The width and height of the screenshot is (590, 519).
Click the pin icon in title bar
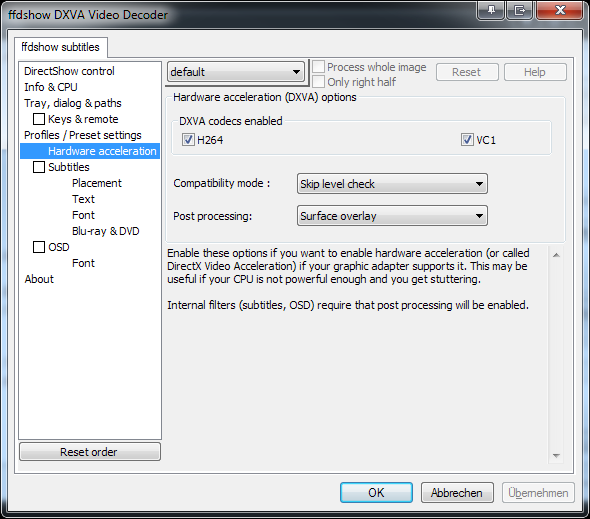coord(491,10)
